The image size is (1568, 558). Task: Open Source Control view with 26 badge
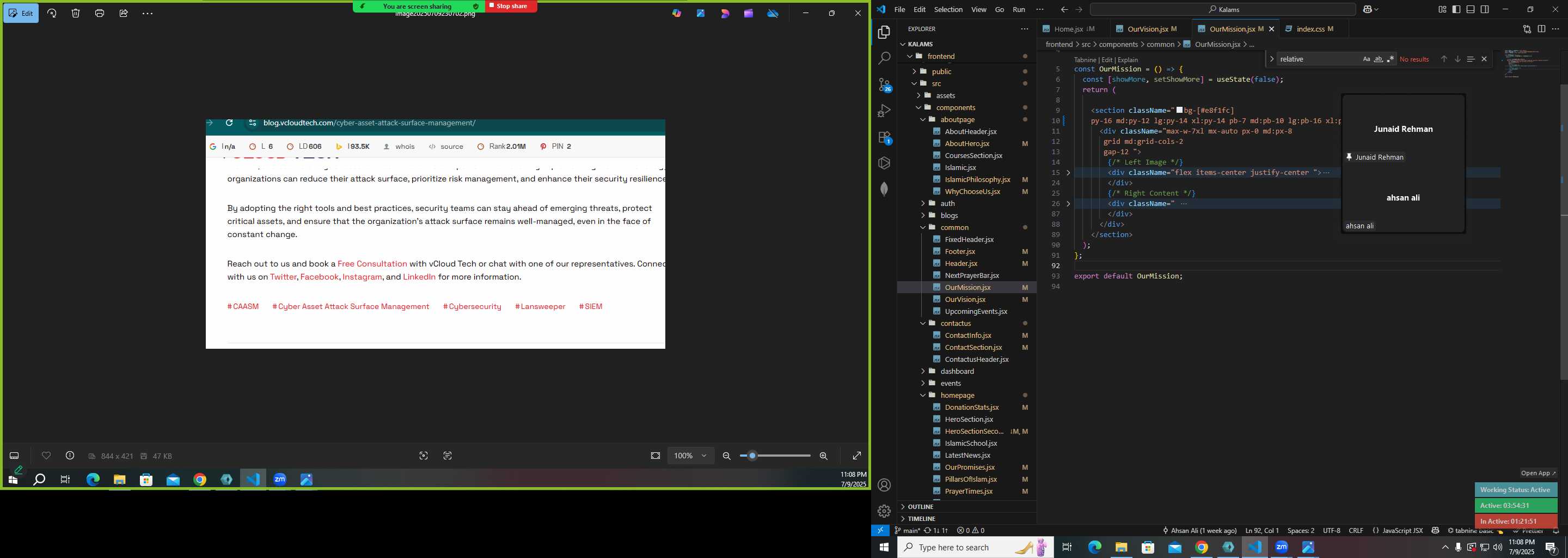884,84
